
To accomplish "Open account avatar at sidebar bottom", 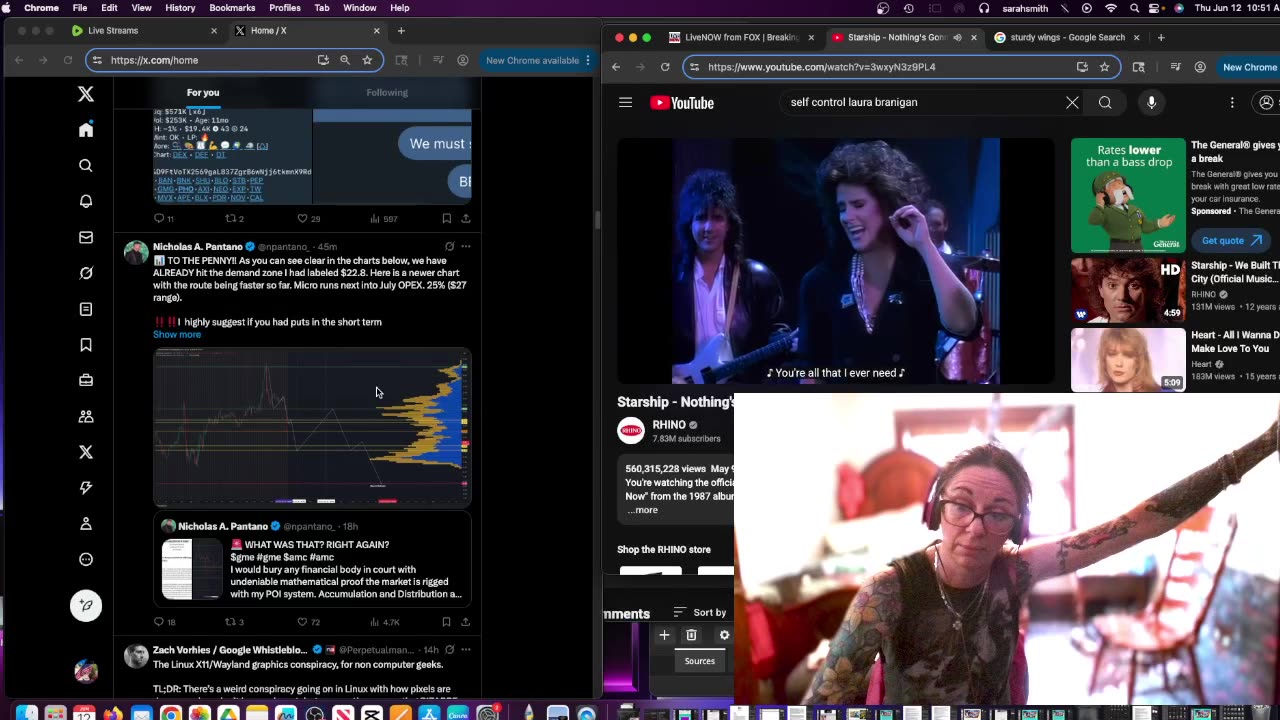I will [86, 672].
